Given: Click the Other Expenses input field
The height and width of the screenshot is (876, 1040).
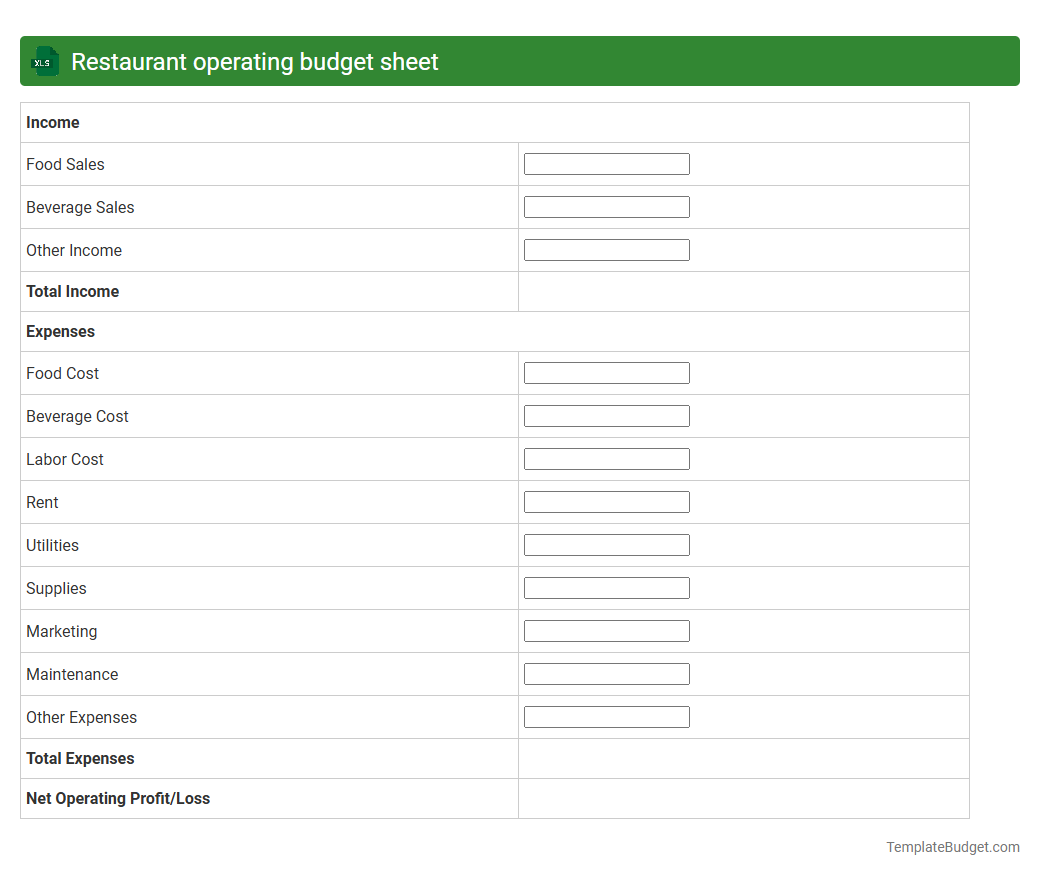Looking at the screenshot, I should click(x=606, y=716).
